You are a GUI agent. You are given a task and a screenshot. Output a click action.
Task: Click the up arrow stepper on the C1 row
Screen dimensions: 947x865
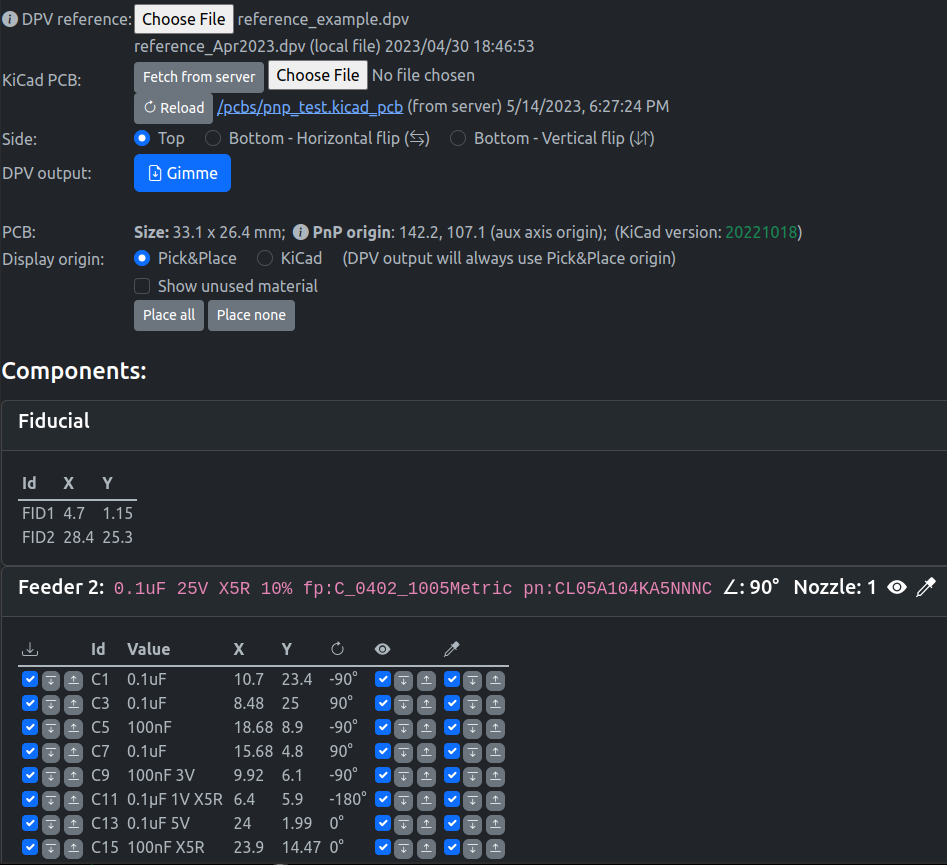(72, 680)
